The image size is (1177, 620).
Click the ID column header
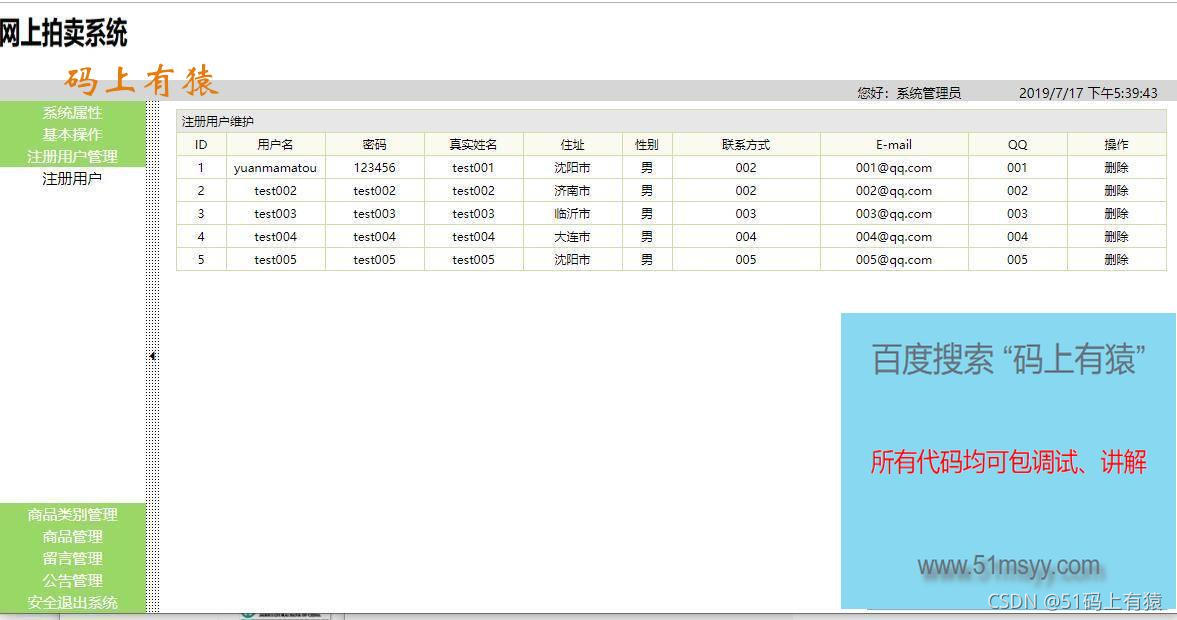tap(201, 144)
